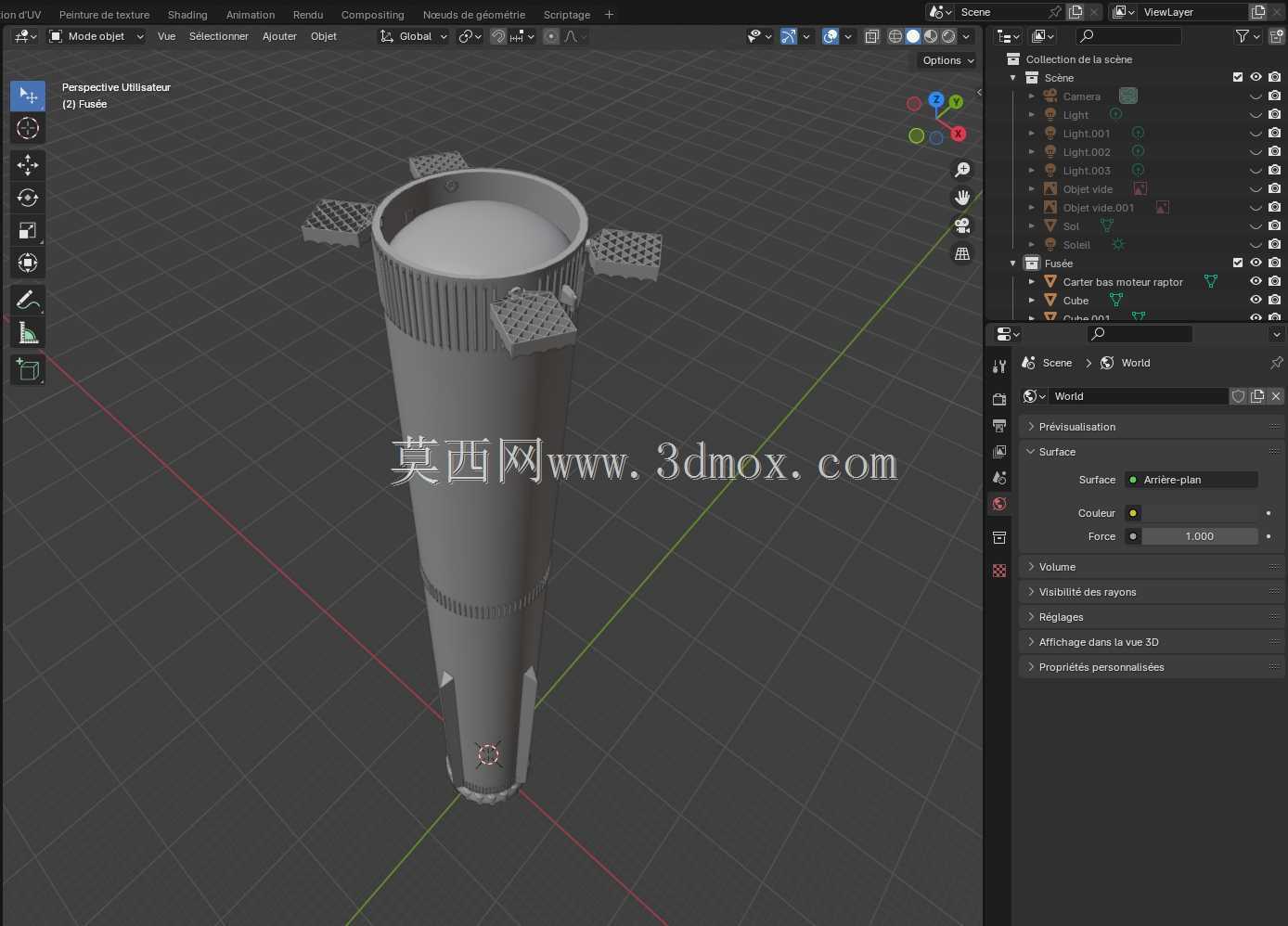Select the Select Box tool
The height and width of the screenshot is (926, 1288).
click(x=28, y=96)
